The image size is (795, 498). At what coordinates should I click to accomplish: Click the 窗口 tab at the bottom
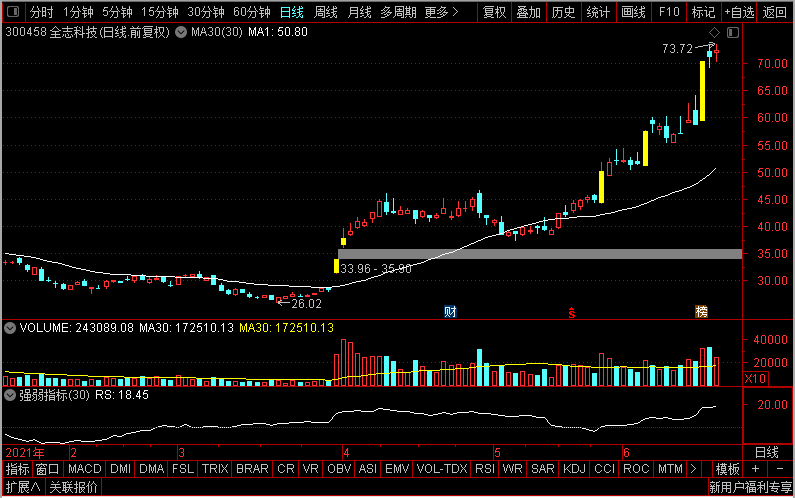tap(48, 469)
